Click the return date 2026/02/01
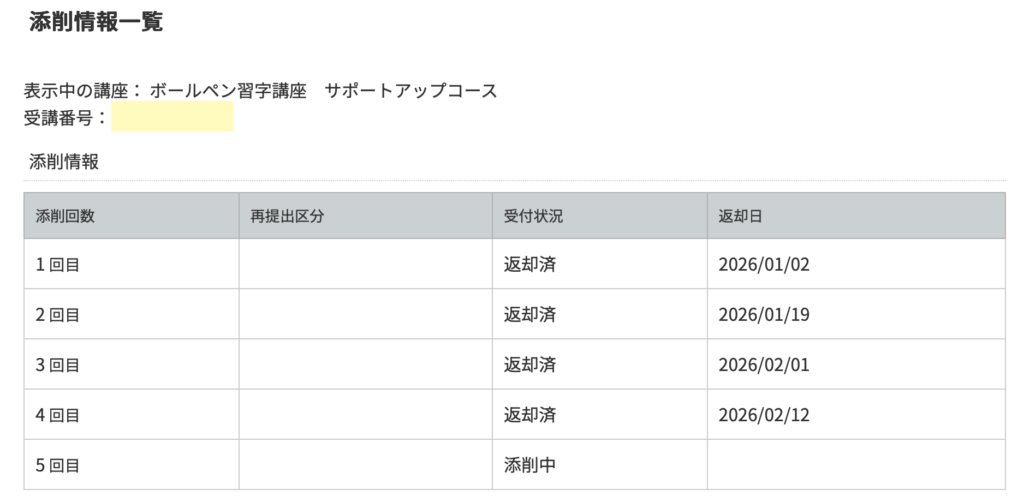1024x502 pixels. pos(763,365)
